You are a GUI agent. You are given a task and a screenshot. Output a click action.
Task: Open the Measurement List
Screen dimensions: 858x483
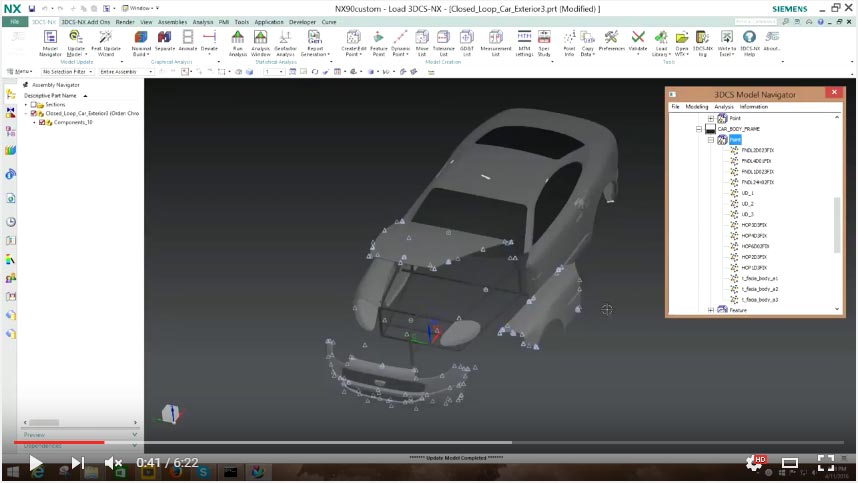coord(495,39)
